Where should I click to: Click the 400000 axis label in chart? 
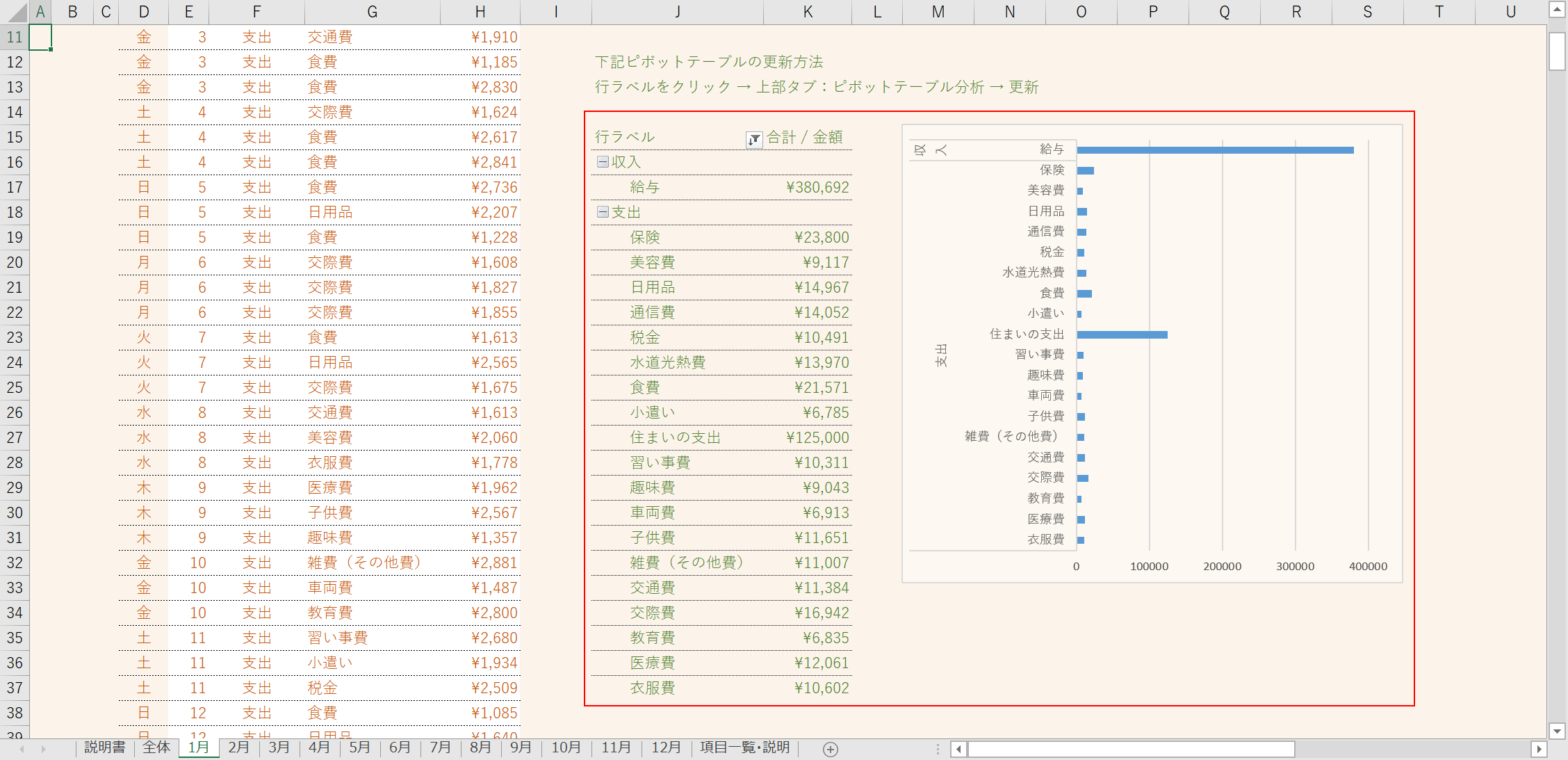coord(1368,567)
